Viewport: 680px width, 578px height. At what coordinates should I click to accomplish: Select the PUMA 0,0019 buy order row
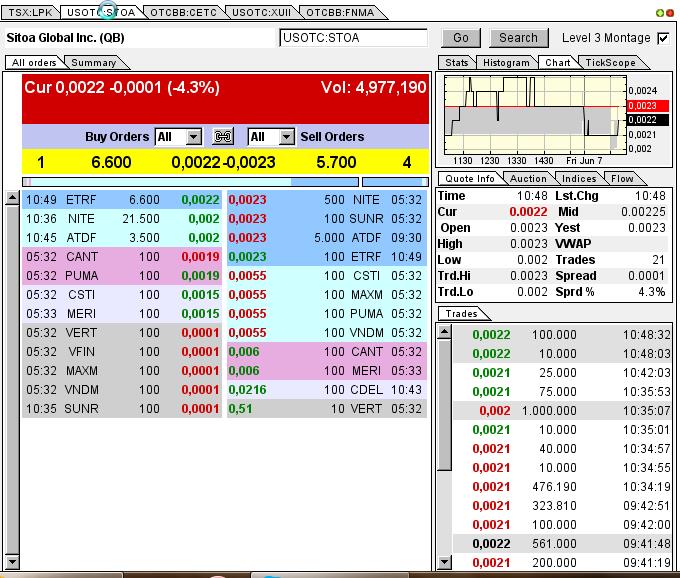pos(122,276)
